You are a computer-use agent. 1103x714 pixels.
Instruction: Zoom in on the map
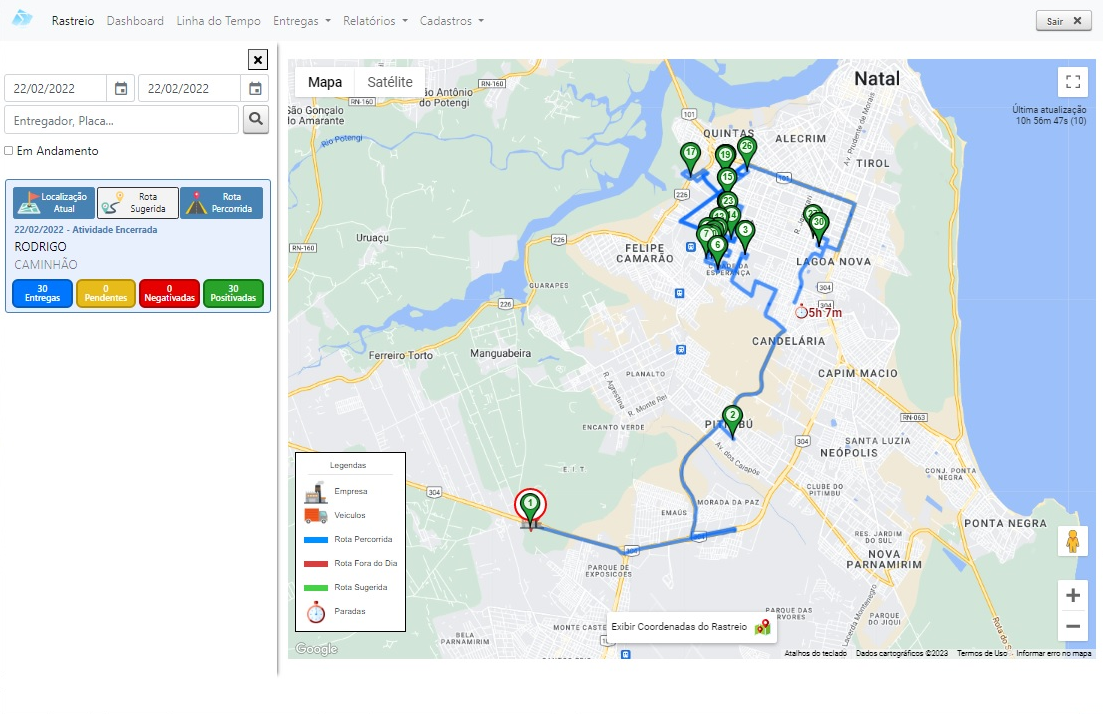[x=1073, y=596]
